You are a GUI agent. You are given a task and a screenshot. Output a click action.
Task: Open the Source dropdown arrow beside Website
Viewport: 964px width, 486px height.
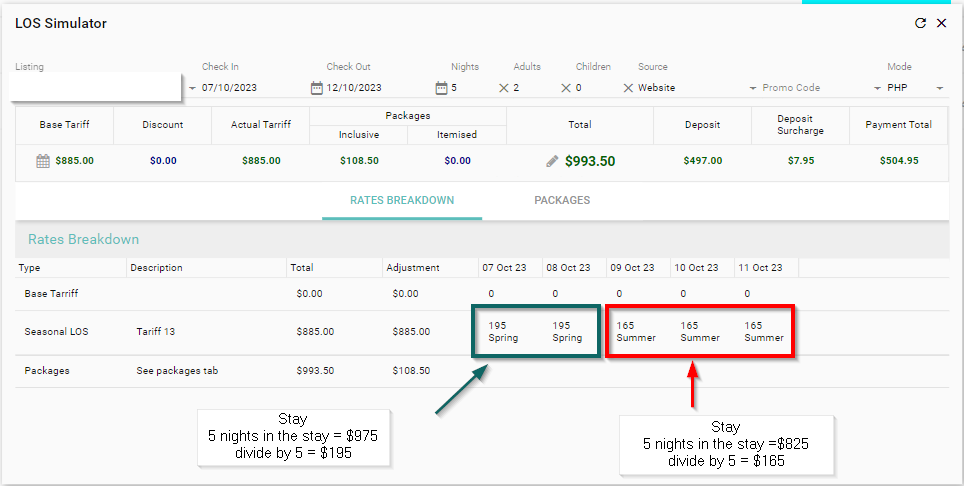753,88
